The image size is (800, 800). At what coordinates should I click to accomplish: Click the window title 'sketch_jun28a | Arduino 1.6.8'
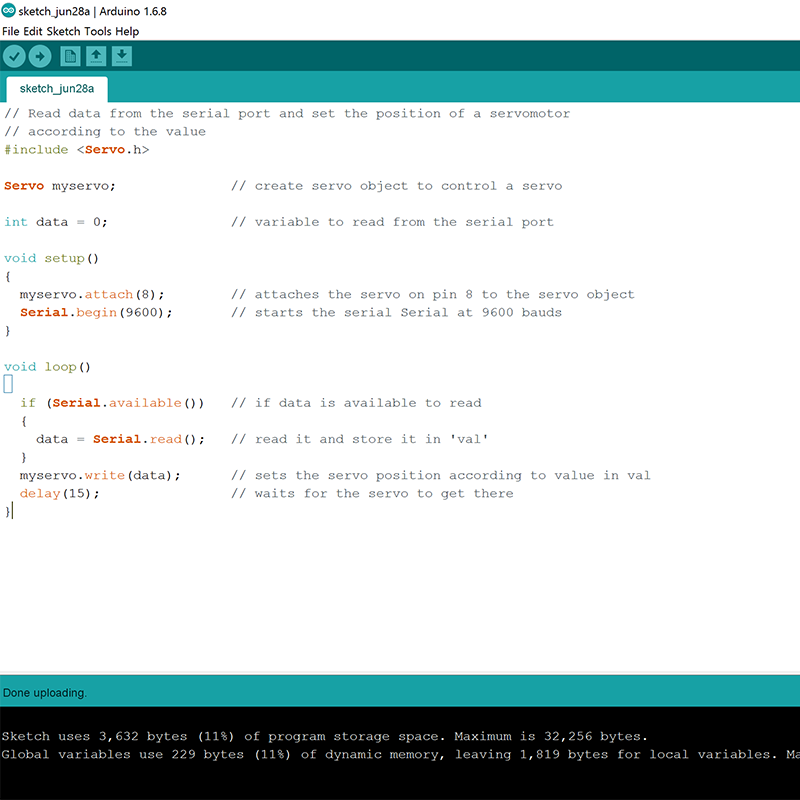(92, 11)
